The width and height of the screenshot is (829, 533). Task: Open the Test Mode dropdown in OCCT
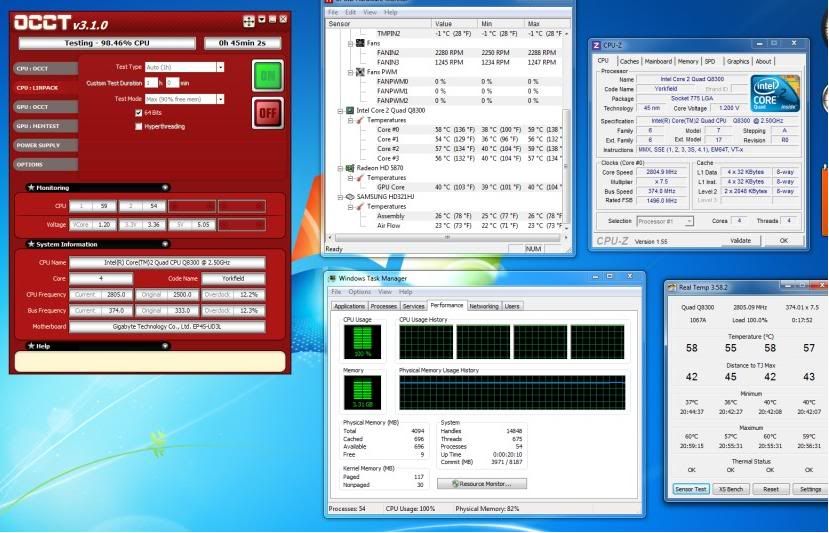pyautogui.click(x=220, y=99)
